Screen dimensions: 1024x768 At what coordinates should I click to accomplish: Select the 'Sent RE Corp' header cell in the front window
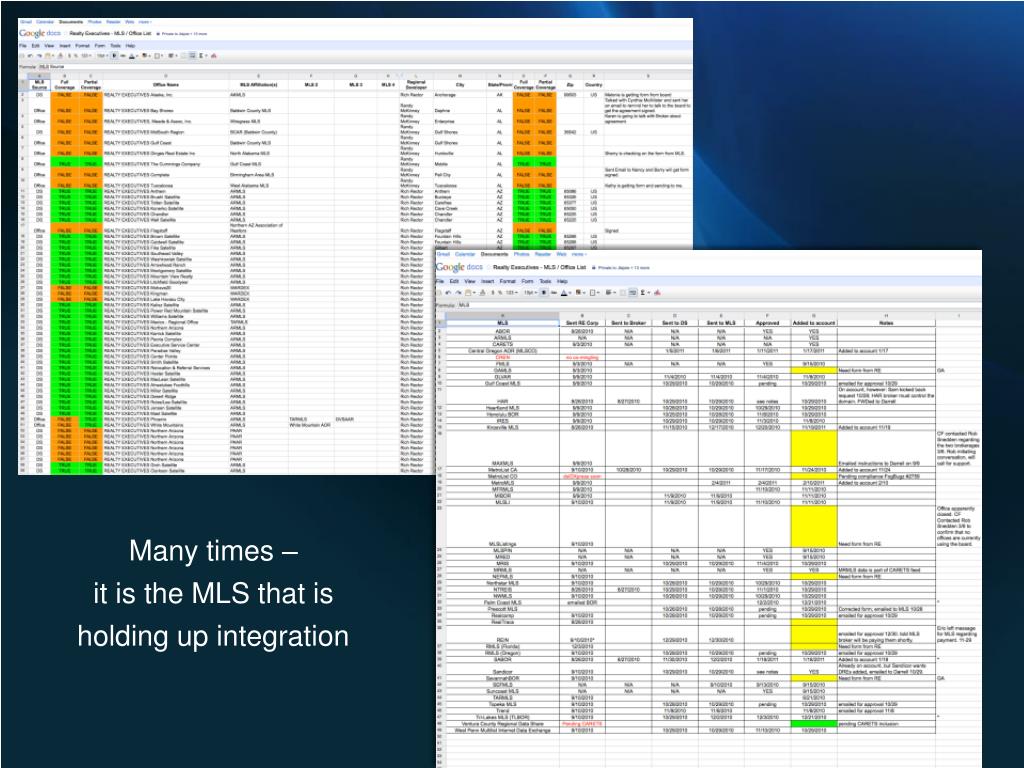coord(582,323)
